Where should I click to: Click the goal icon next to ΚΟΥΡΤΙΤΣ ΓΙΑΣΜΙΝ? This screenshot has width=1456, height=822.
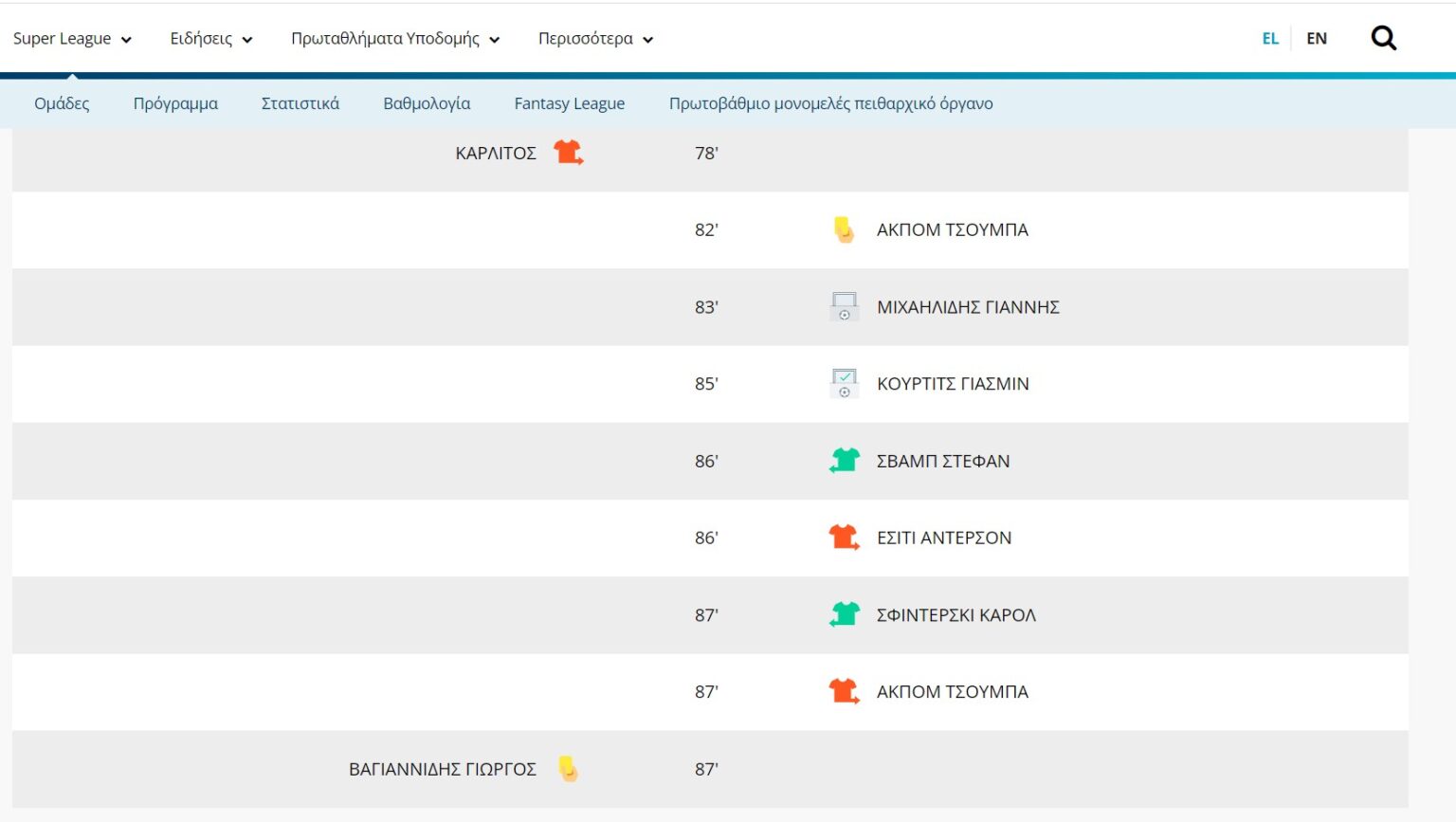844,384
